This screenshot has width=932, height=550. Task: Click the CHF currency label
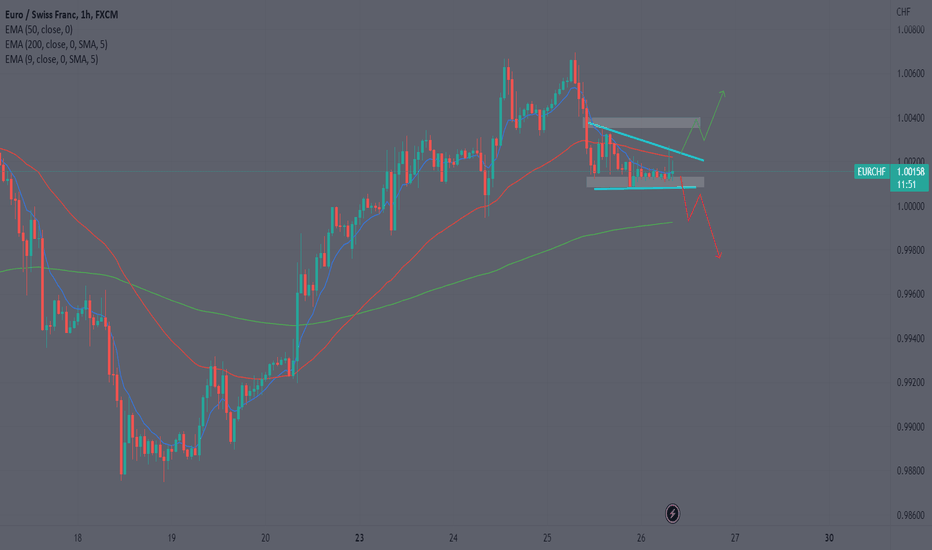[903, 12]
